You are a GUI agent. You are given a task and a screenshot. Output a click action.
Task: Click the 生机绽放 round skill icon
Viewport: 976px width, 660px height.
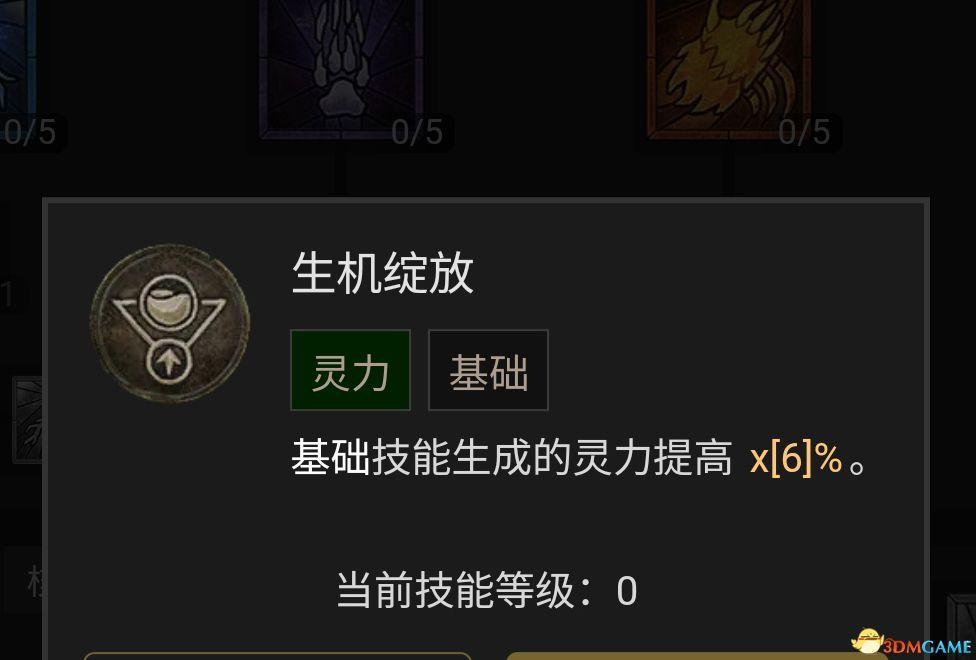click(170, 323)
